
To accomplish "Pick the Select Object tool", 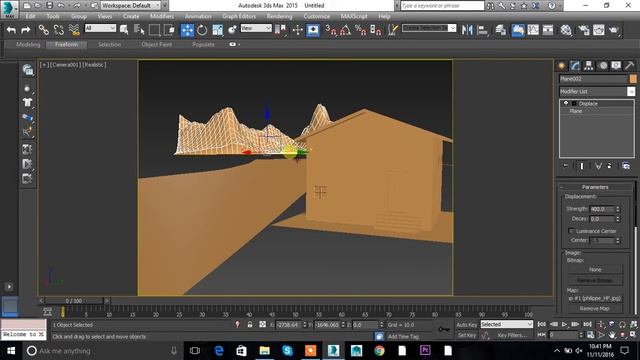I will 124,30.
